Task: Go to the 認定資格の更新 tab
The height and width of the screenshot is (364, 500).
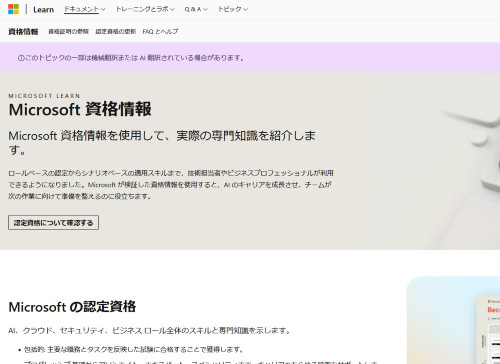Action: [116, 31]
